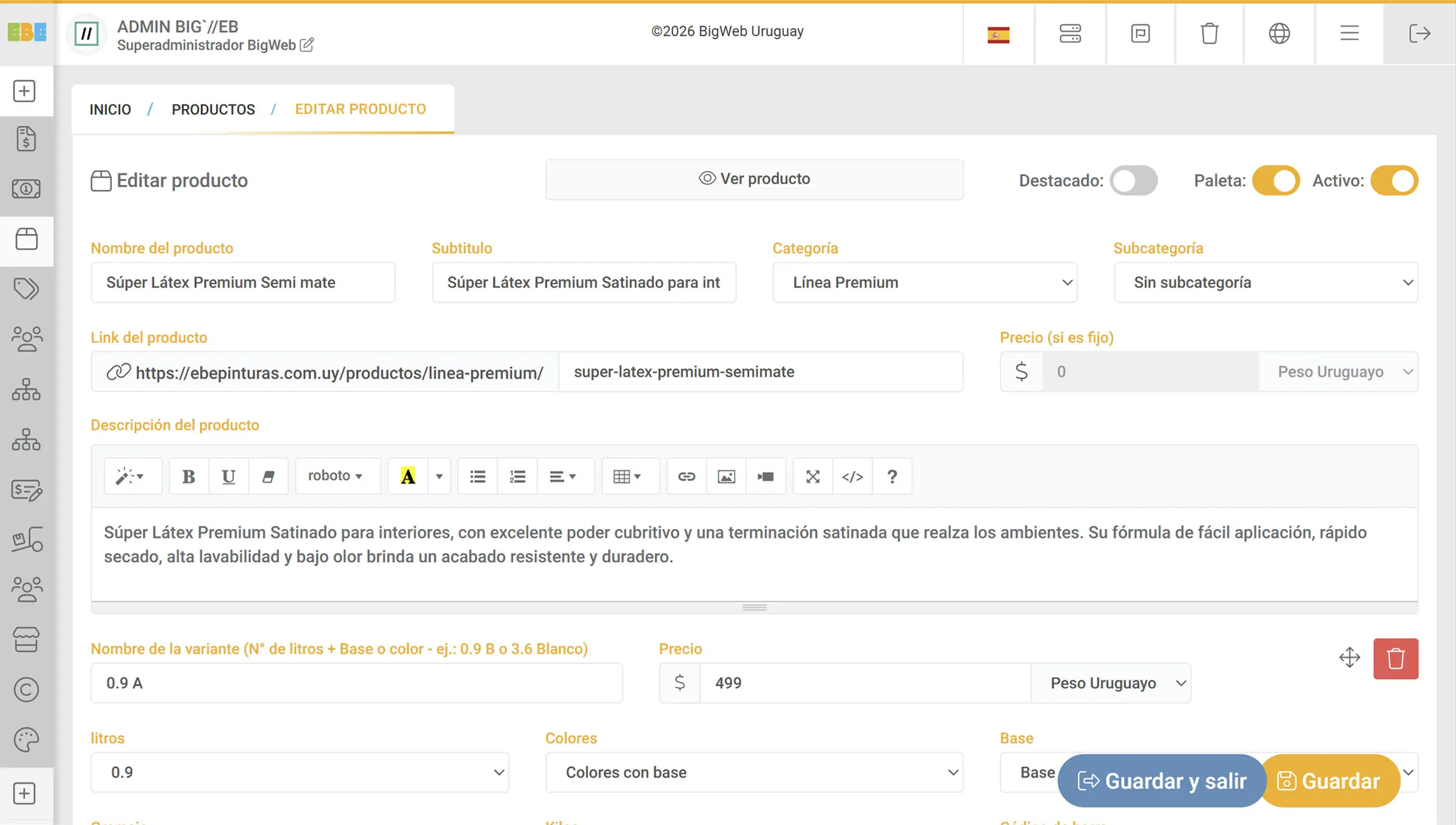Toggle bold in description editor

point(189,477)
